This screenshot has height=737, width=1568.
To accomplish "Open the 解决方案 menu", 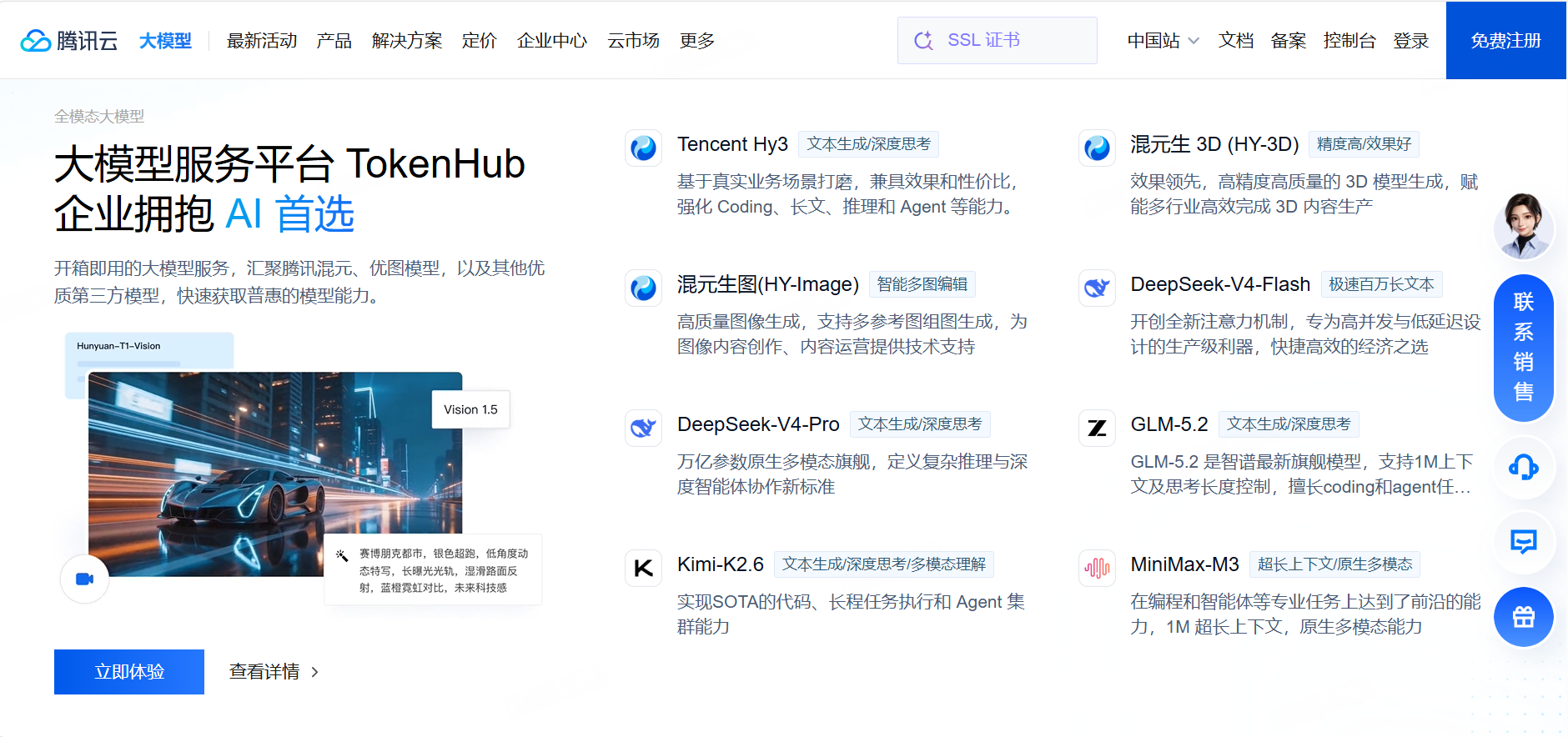I will coord(407,40).
